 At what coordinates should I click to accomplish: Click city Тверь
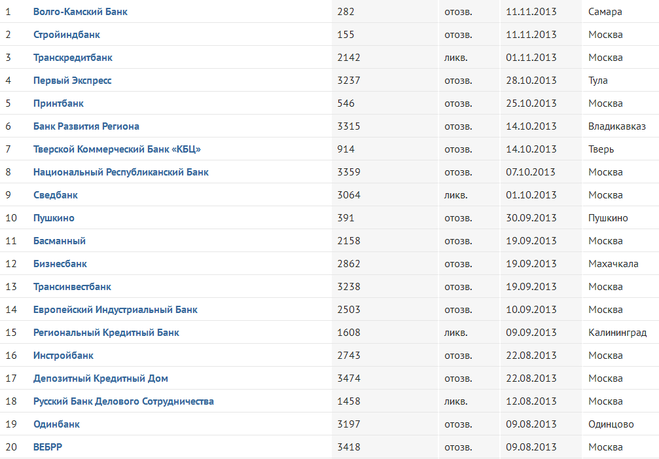pyautogui.click(x=601, y=149)
